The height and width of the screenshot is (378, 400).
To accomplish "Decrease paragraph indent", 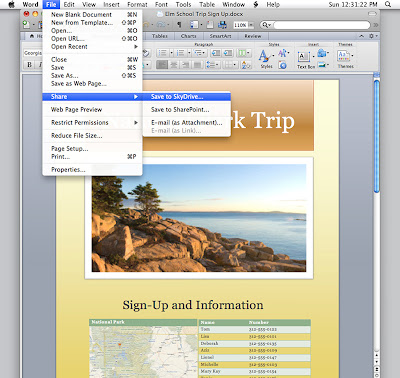I will tap(216, 53).
